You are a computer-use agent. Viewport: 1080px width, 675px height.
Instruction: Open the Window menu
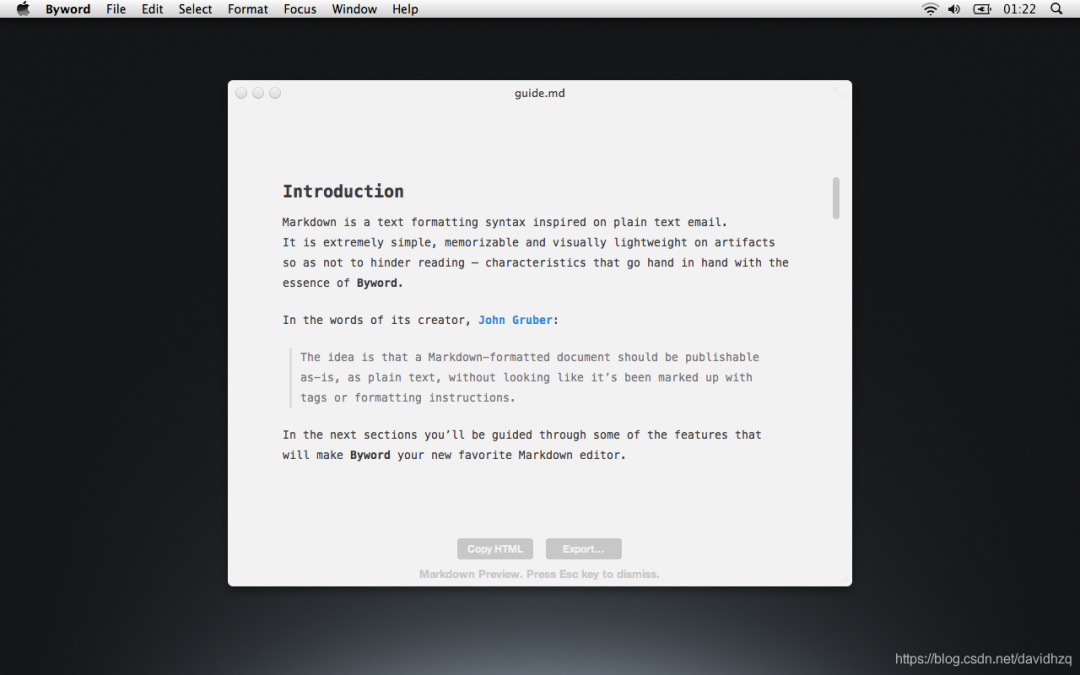(354, 9)
